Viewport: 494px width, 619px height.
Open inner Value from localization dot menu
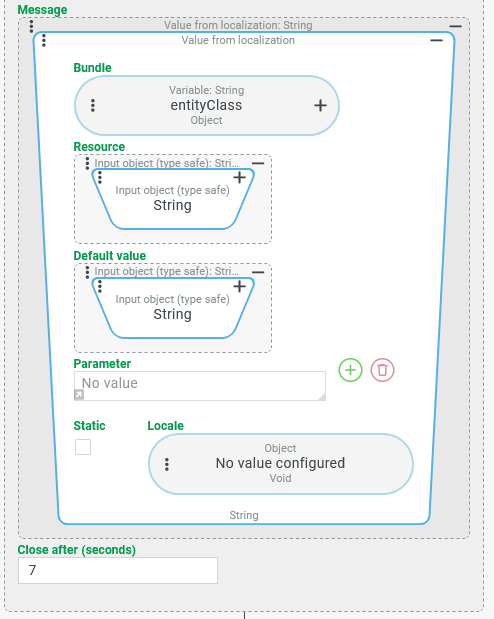(44, 40)
